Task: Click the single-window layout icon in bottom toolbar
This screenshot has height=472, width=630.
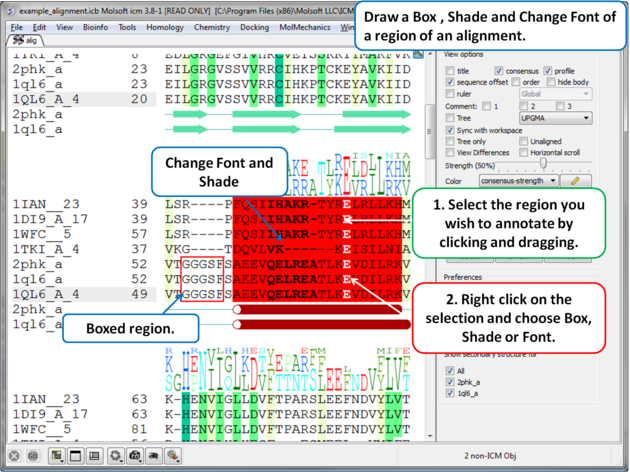Action: [x=77, y=456]
